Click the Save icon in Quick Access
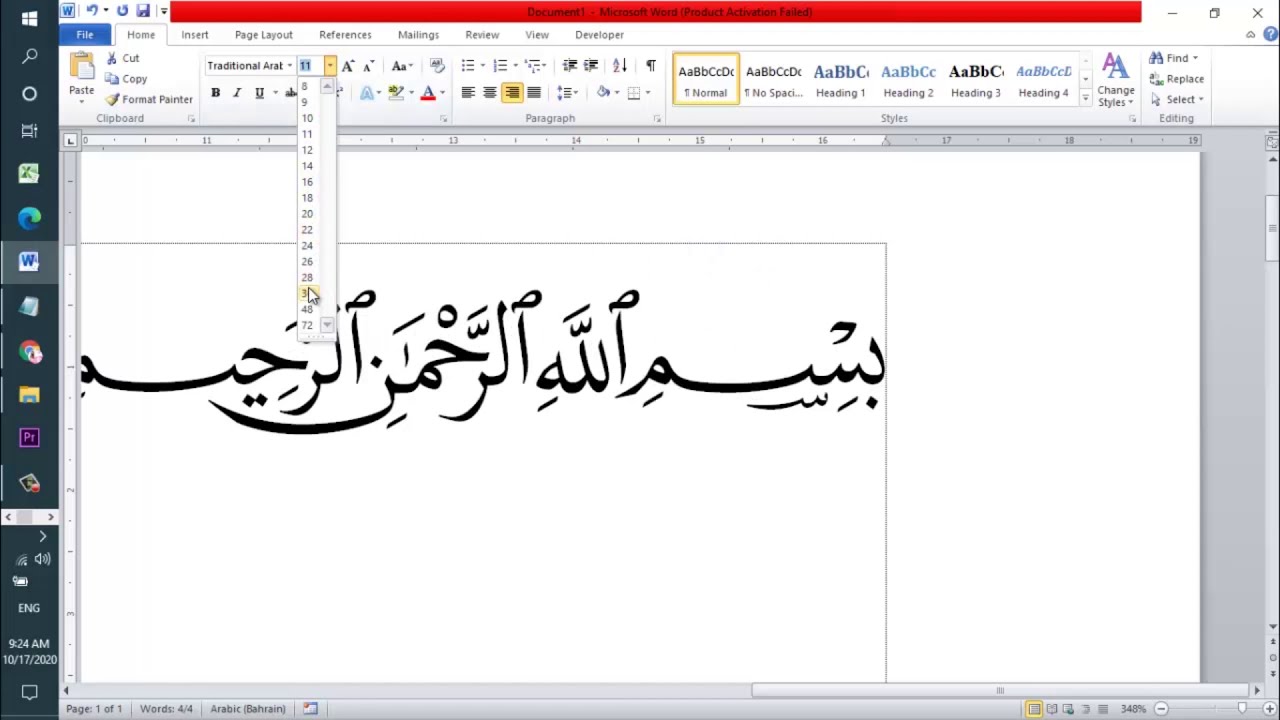 point(143,11)
